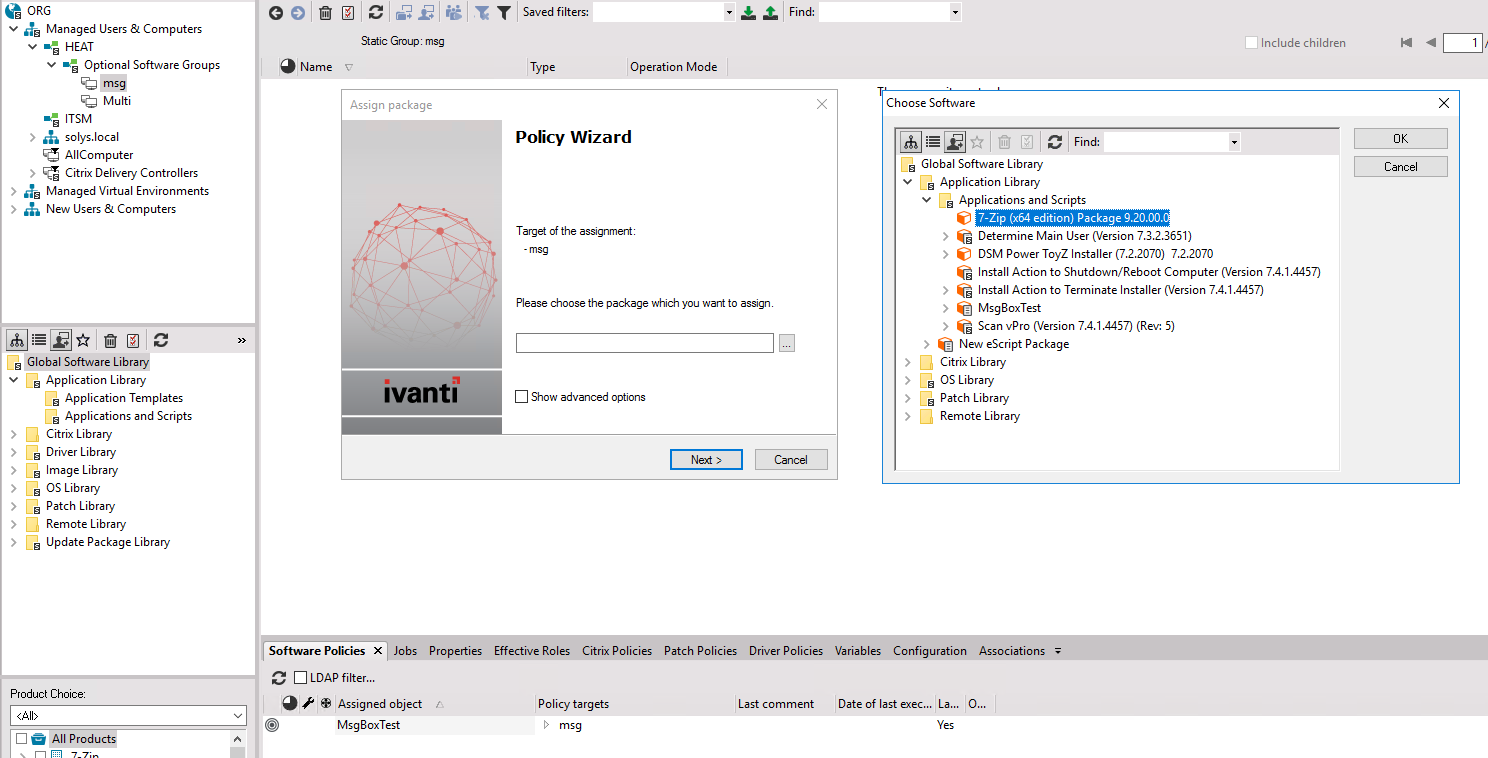Click the Next button in Policy Wizard

[706, 459]
